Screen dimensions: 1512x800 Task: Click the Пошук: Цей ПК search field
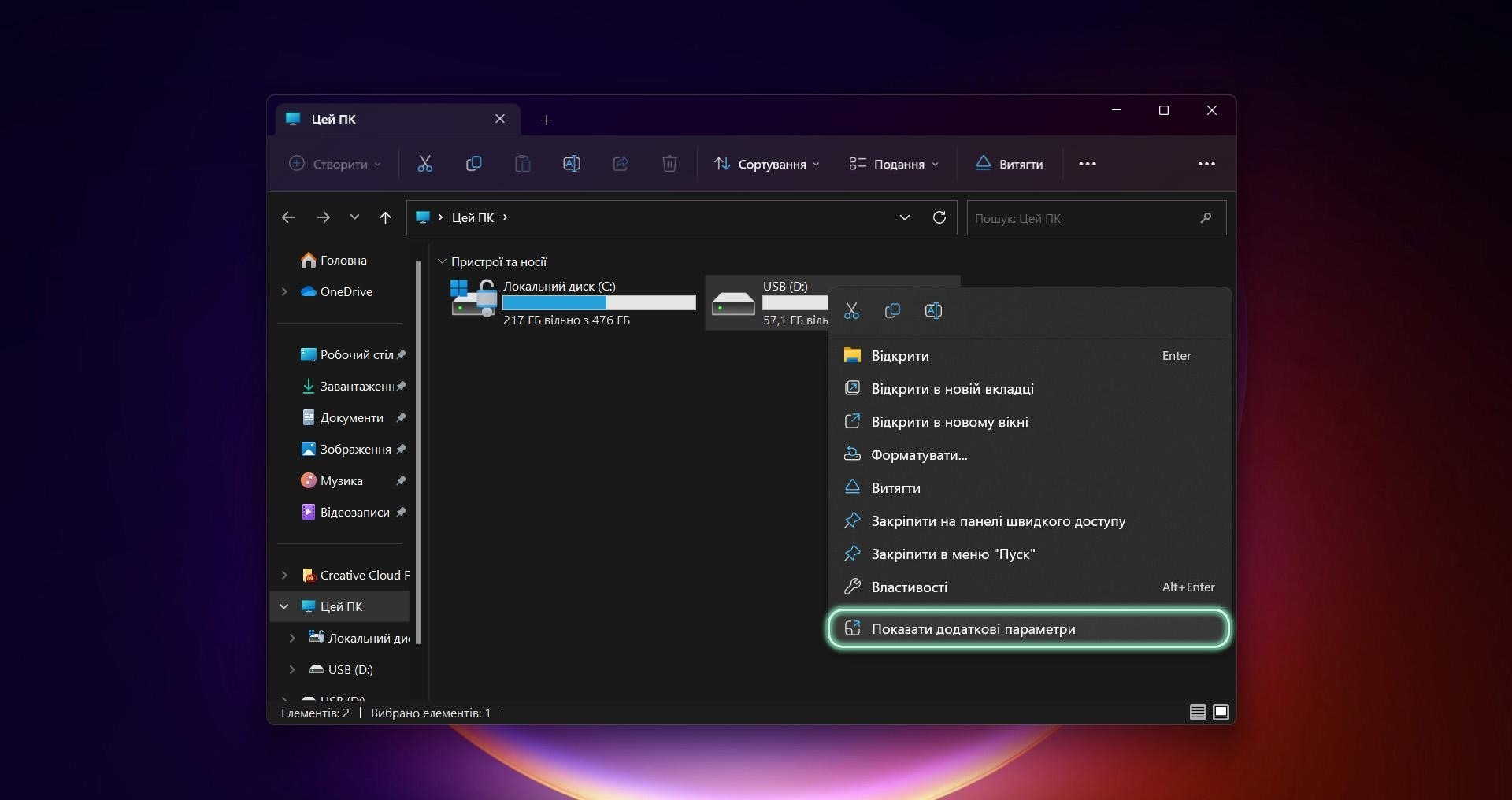tap(1083, 218)
